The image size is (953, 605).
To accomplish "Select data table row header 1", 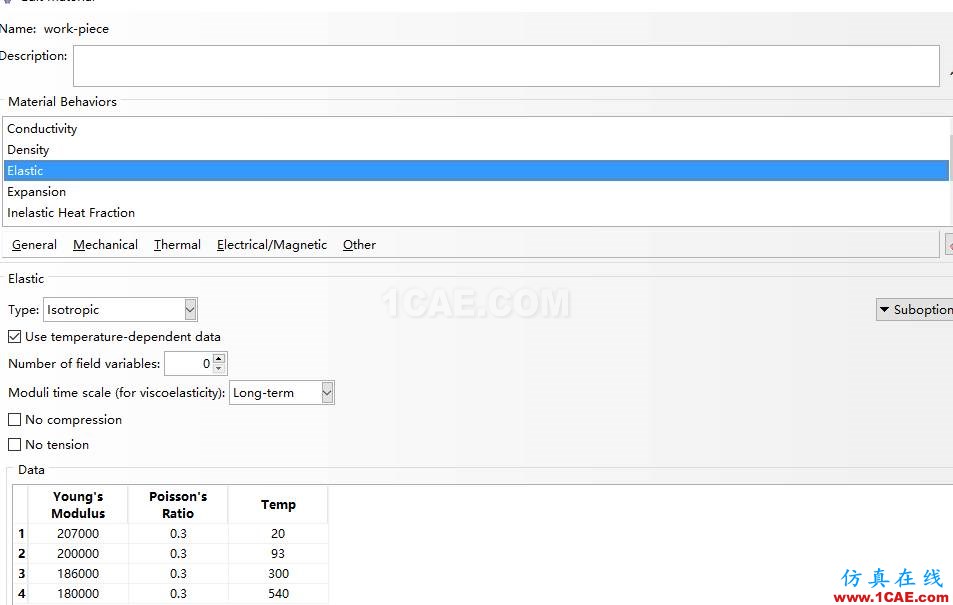I will (x=21, y=534).
